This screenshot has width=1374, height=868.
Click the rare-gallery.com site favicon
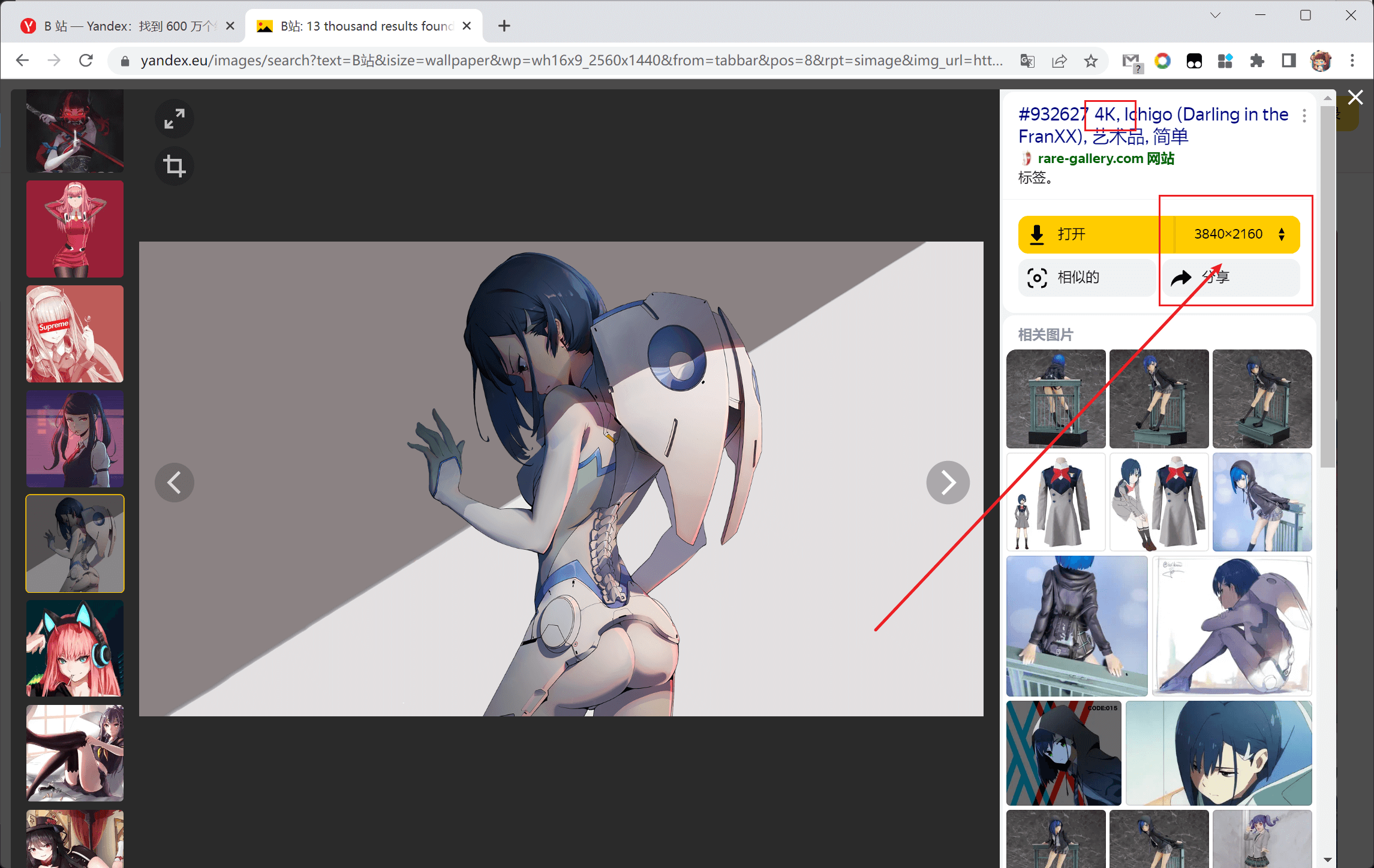1026,158
